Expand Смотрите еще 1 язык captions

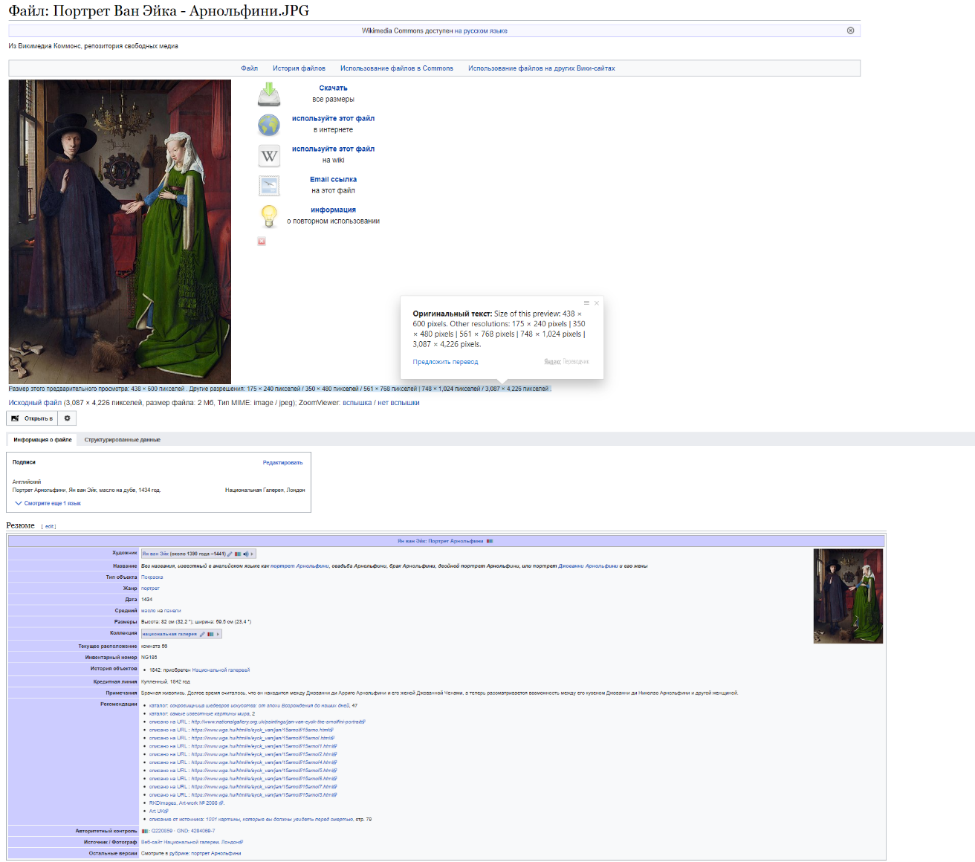(48, 503)
